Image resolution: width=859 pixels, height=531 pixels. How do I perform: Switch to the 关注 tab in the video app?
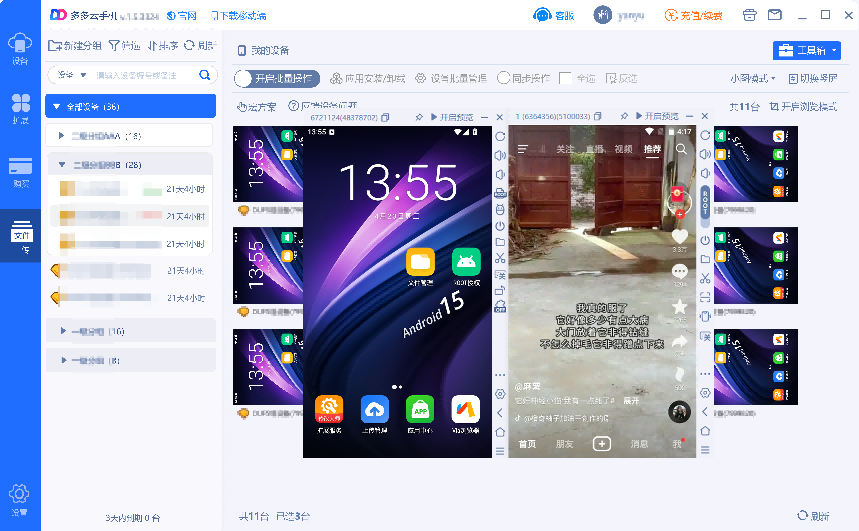click(x=565, y=149)
